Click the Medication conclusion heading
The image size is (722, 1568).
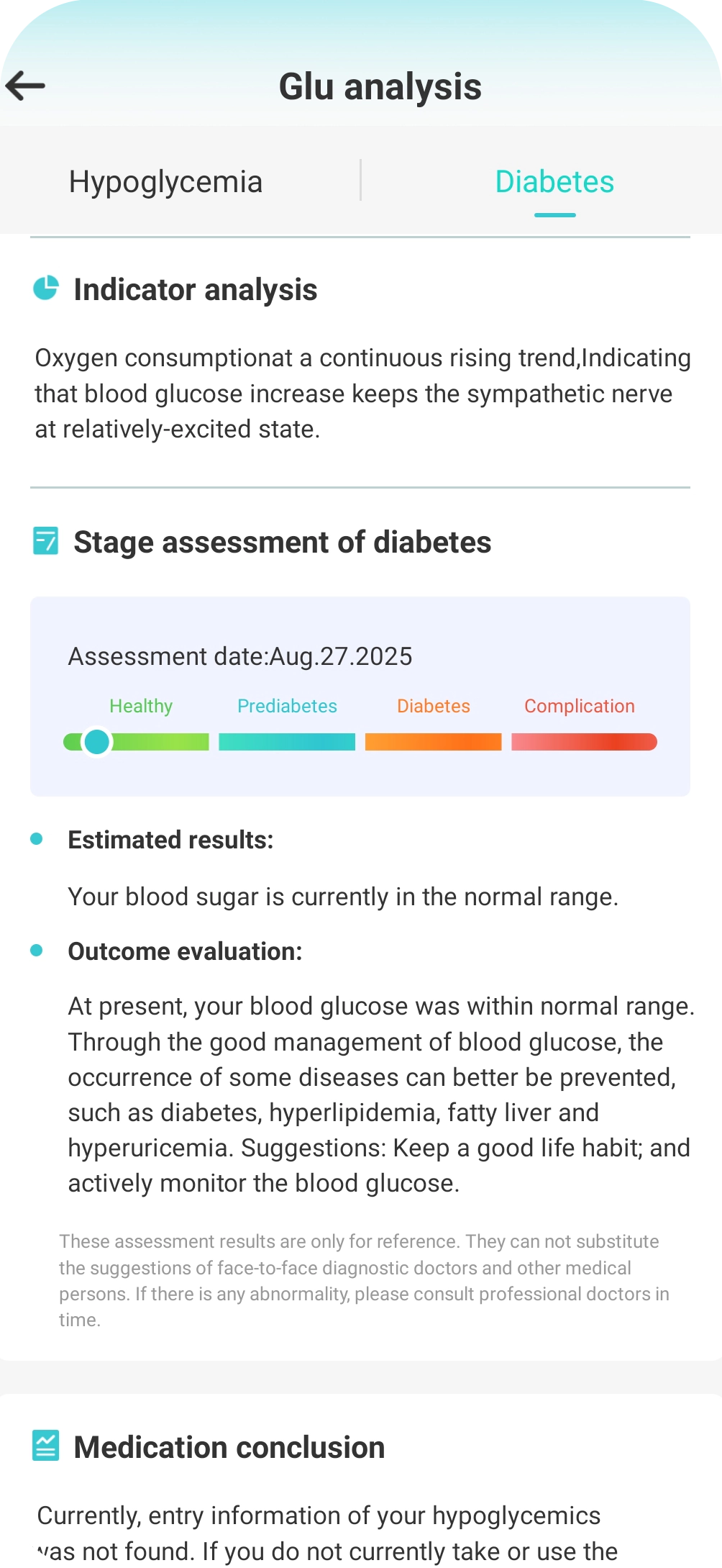tap(229, 1447)
